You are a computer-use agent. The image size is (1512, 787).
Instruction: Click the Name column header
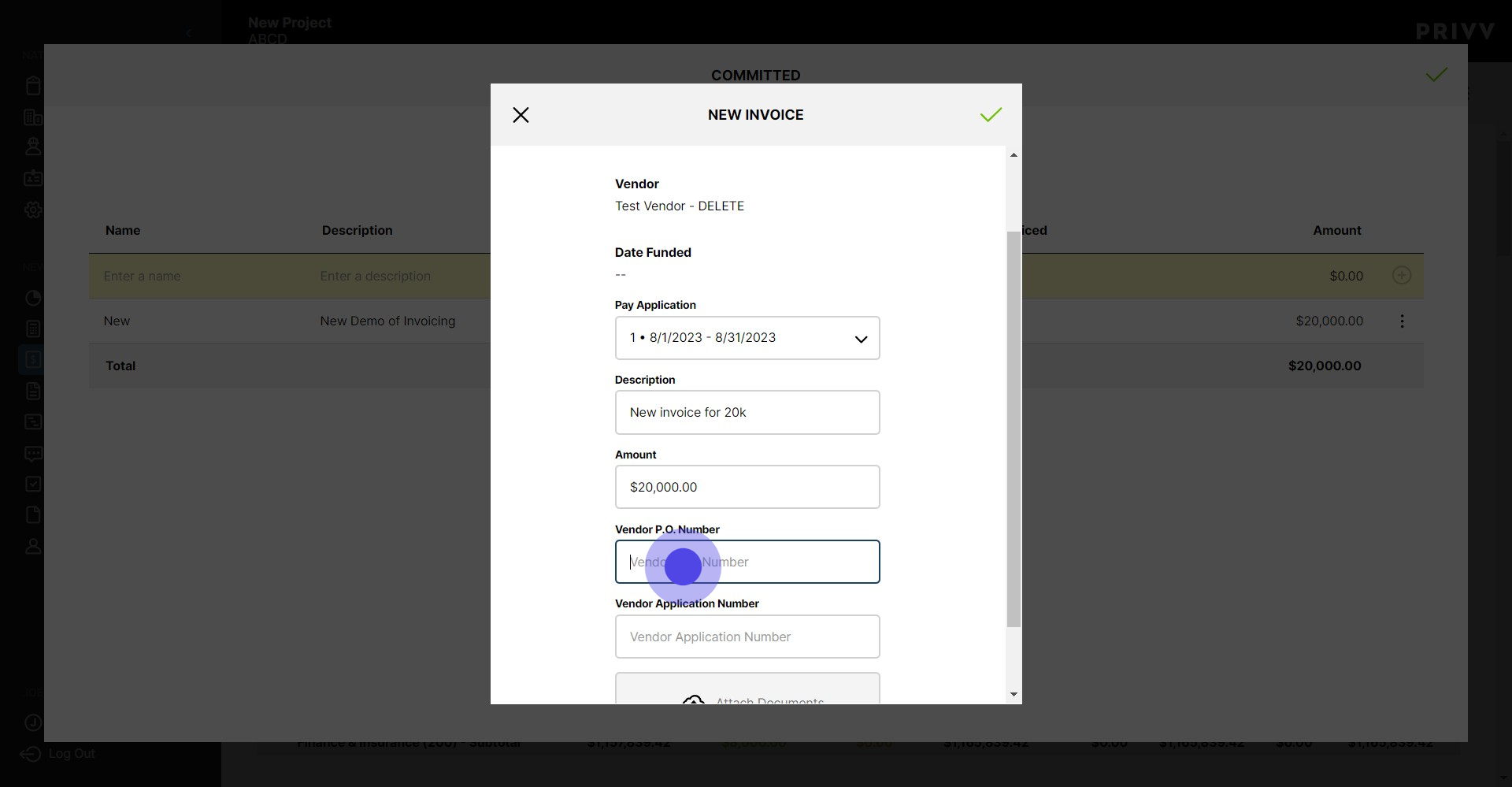pyautogui.click(x=123, y=231)
